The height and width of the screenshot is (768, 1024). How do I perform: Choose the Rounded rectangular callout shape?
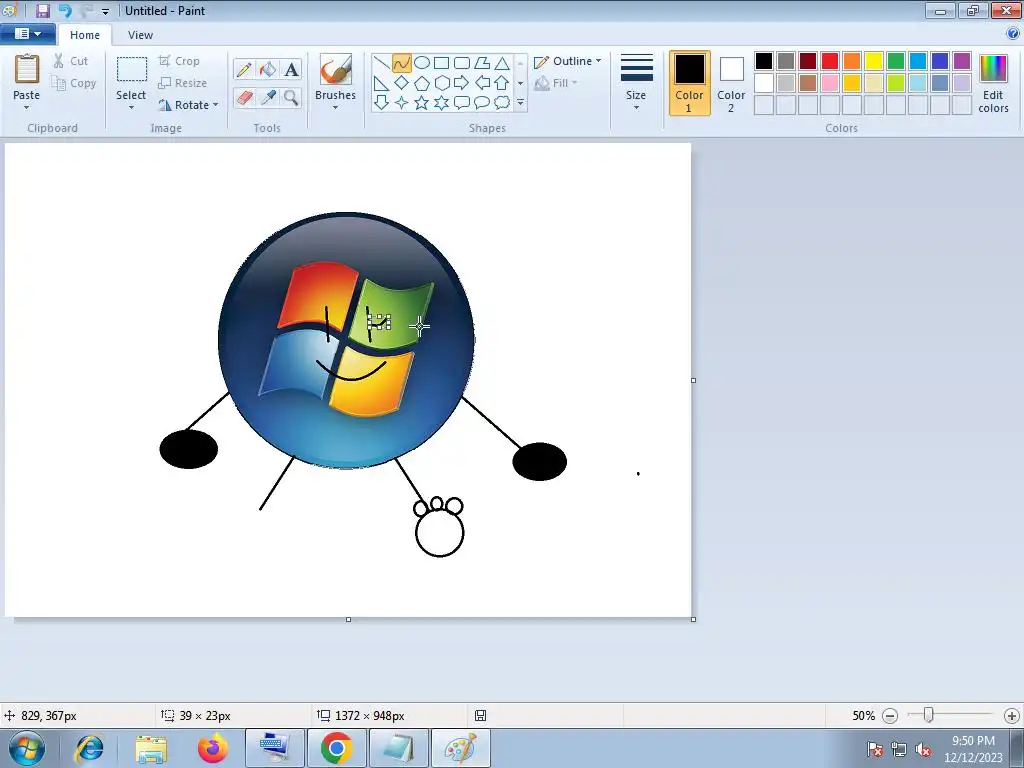coord(462,103)
